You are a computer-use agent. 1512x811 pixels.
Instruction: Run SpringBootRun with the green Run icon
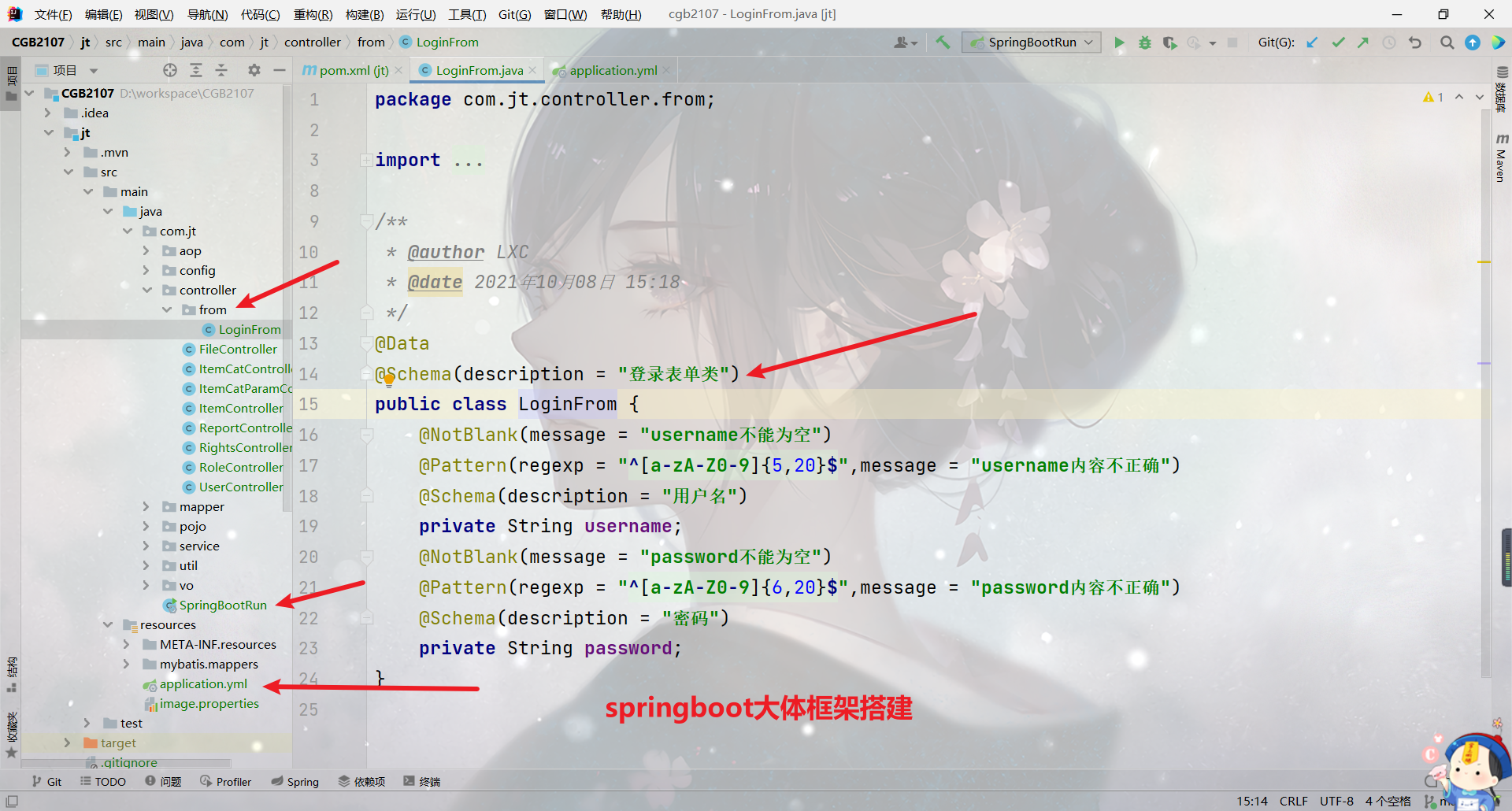pos(1119,42)
